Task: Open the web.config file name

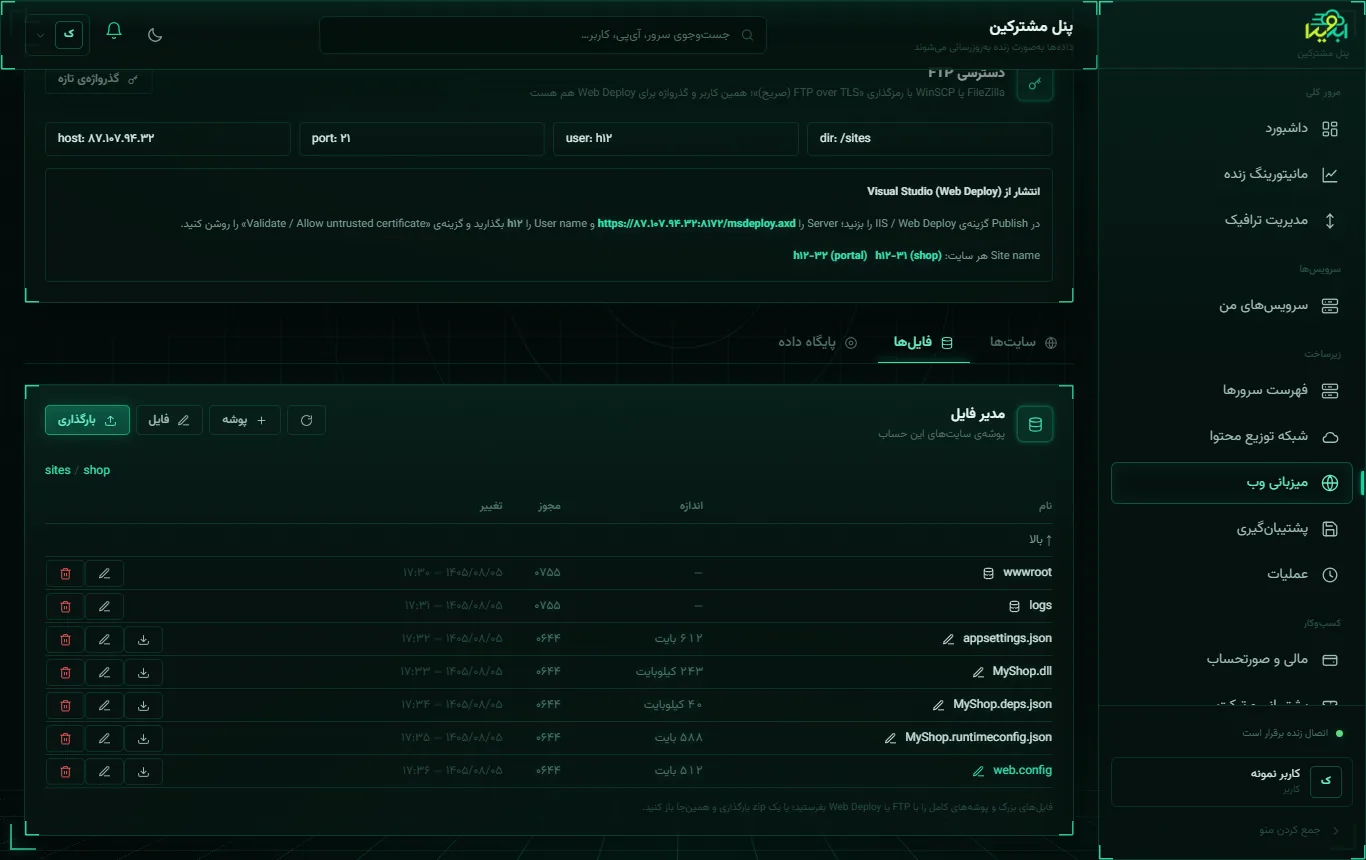Action: pos(1022,771)
